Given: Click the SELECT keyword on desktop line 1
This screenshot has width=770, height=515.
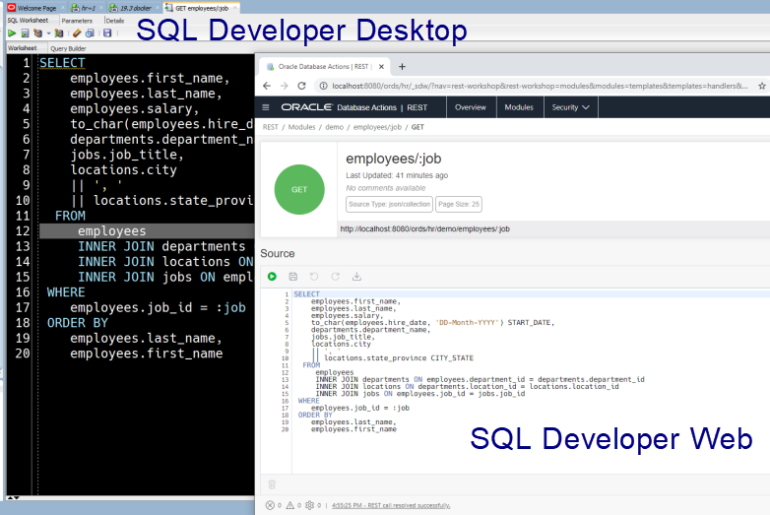Looking at the screenshot, I should pos(62,63).
